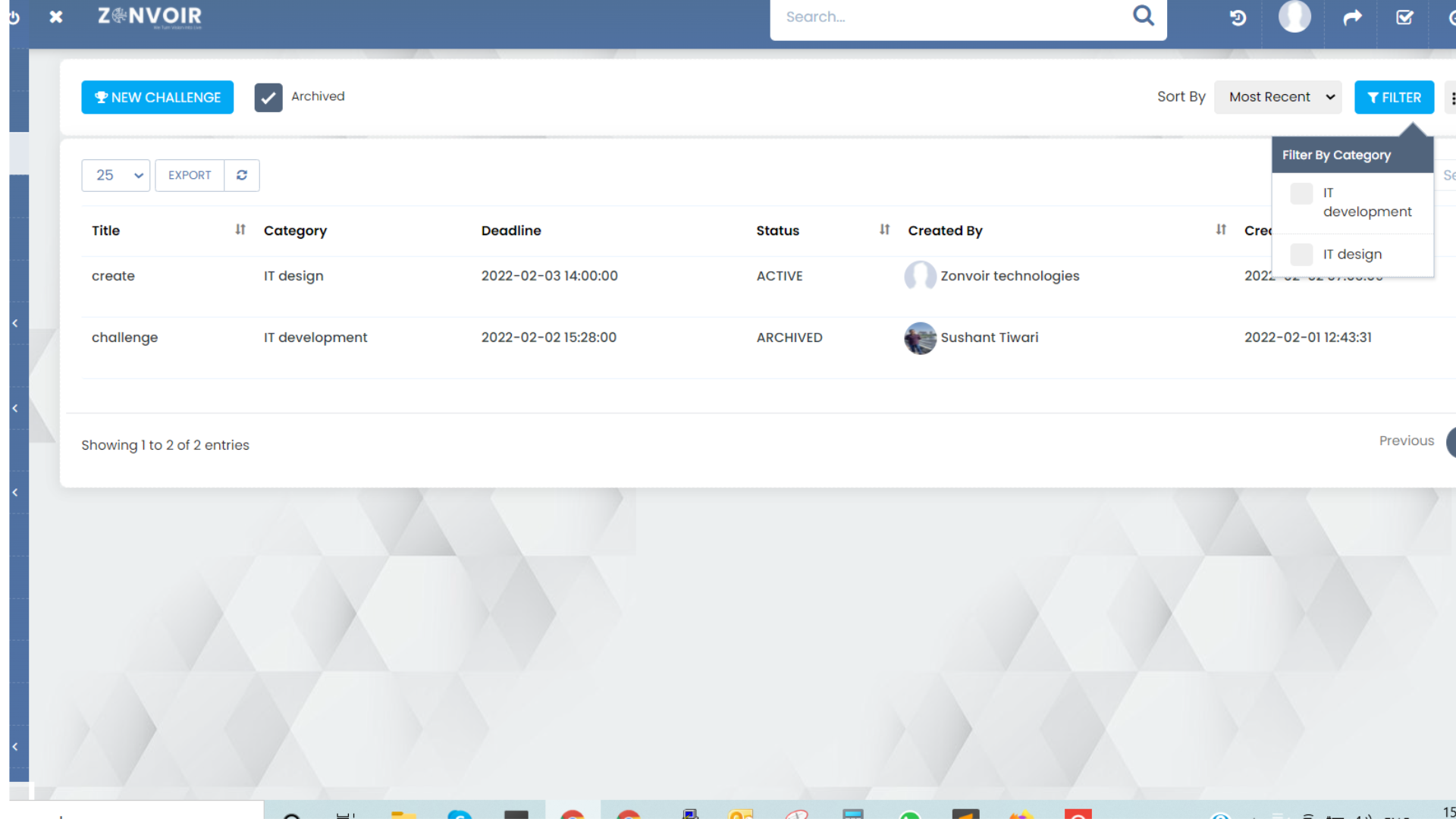Click the Previous pagination link
Screen dimensions: 1456x819
[x=1406, y=440]
